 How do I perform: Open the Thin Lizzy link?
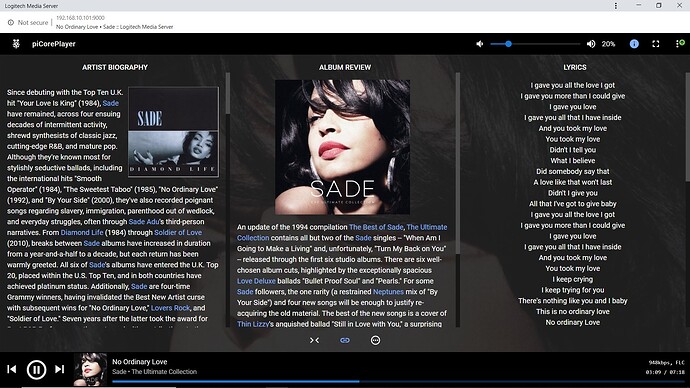point(253,324)
